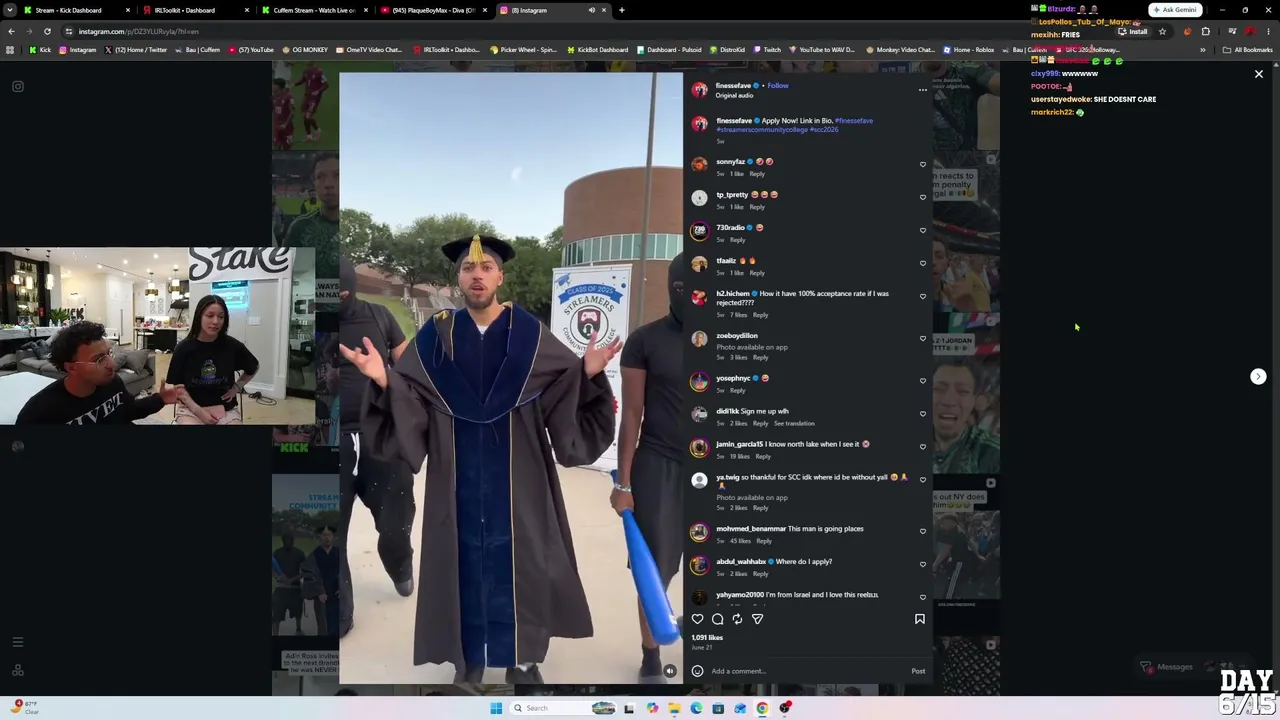
Task: Open weather widget in taskbar corner
Action: click(x=25, y=708)
